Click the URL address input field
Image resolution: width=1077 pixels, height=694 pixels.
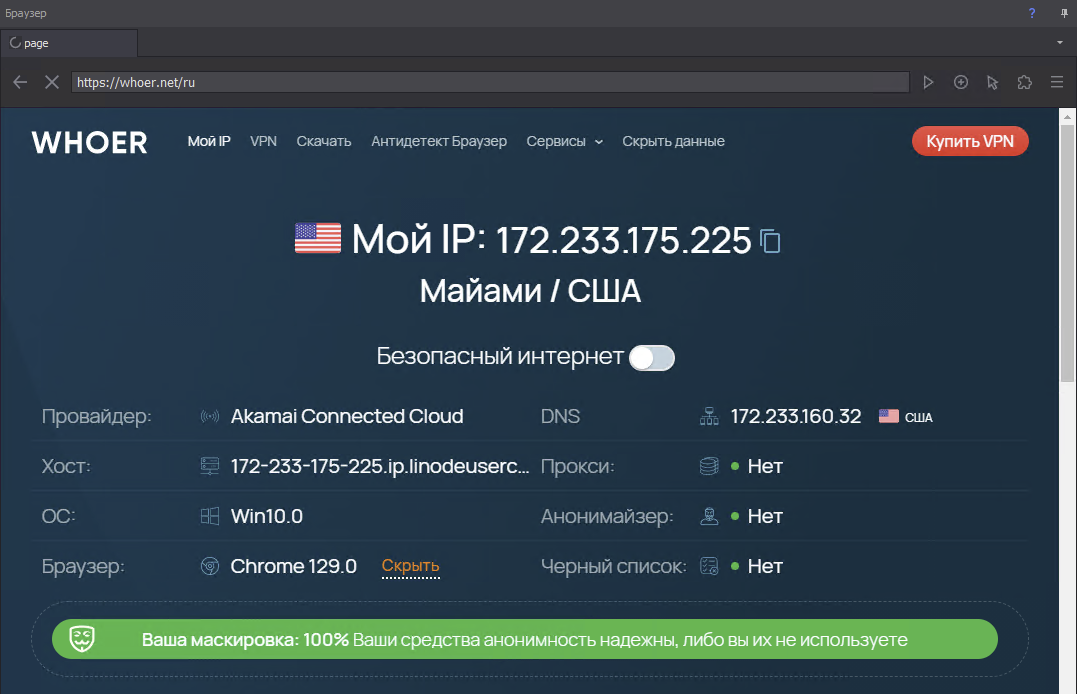(x=490, y=82)
